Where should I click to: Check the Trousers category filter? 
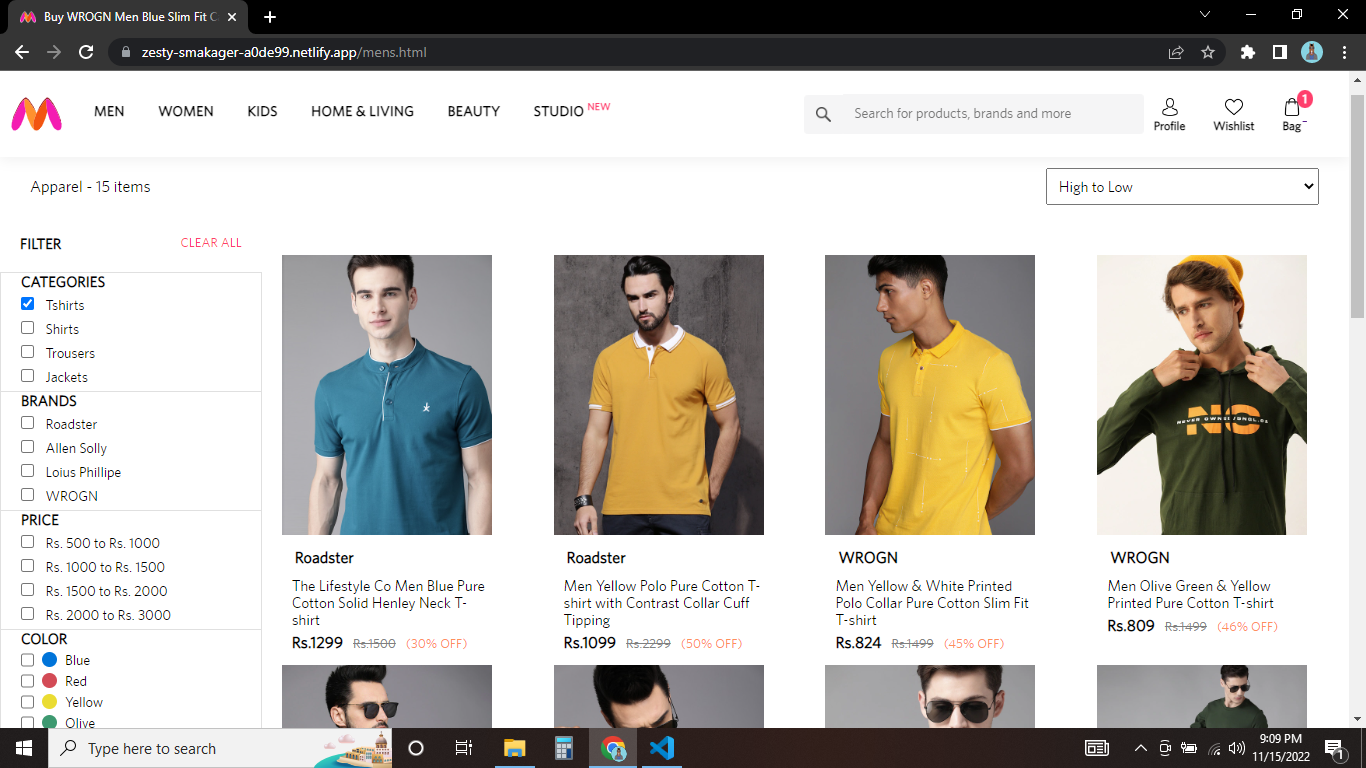28,352
